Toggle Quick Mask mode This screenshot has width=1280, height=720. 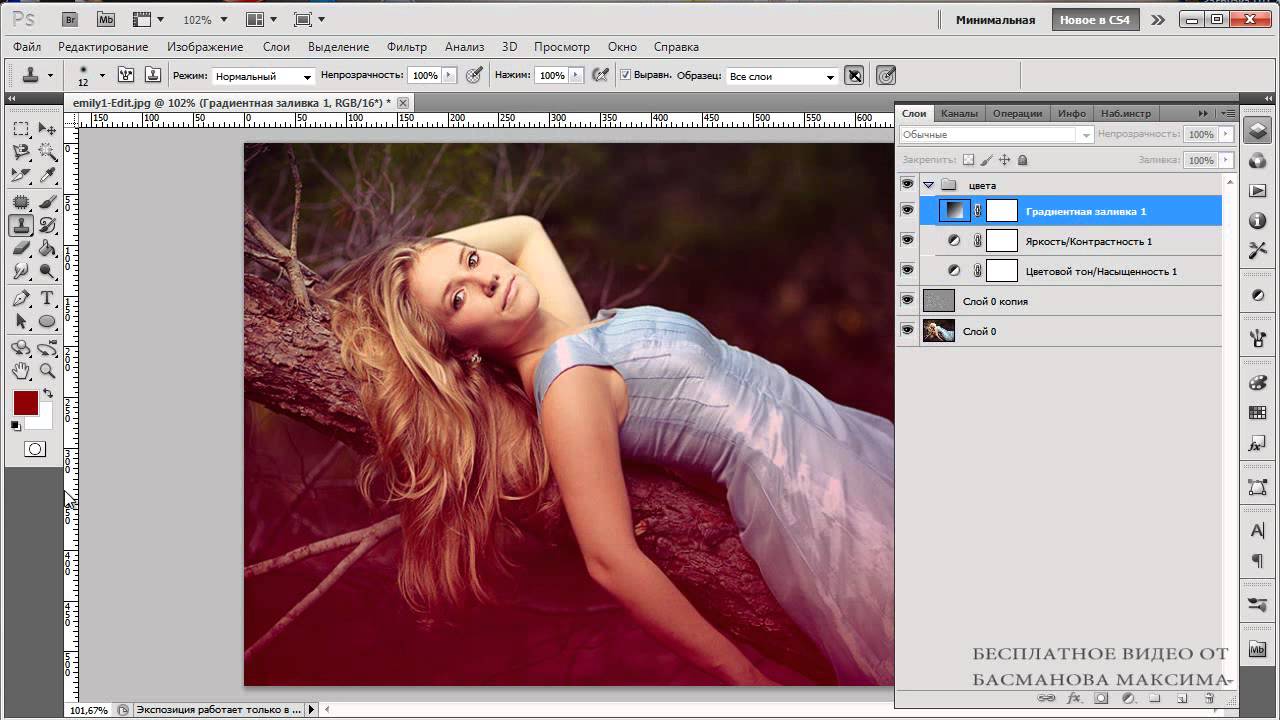(x=35, y=449)
